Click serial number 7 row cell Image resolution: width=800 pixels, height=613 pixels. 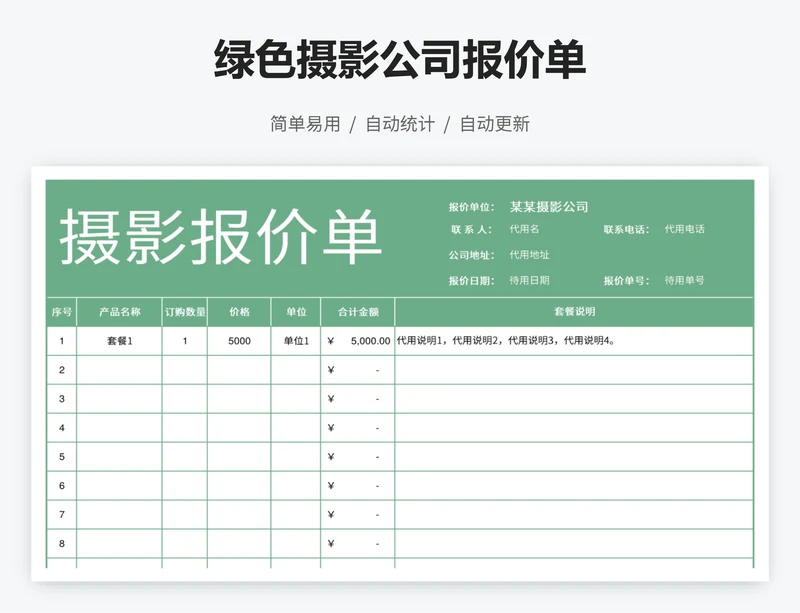[x=62, y=514]
